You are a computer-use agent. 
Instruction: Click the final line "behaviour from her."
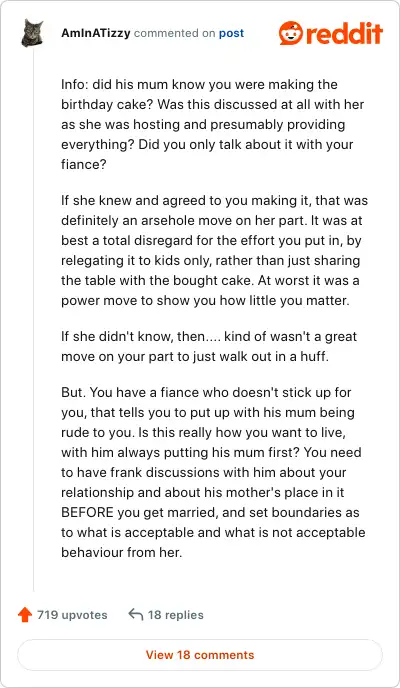point(121,552)
